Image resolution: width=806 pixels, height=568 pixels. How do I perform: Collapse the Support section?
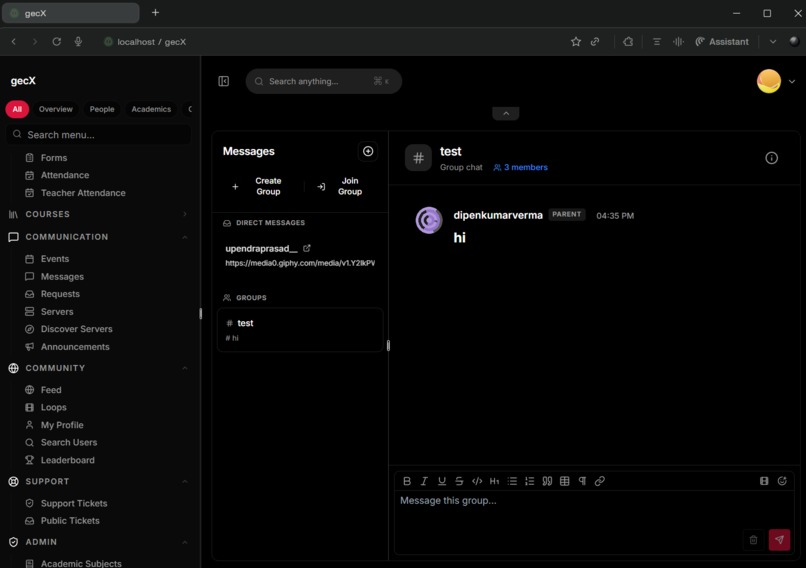click(98, 482)
